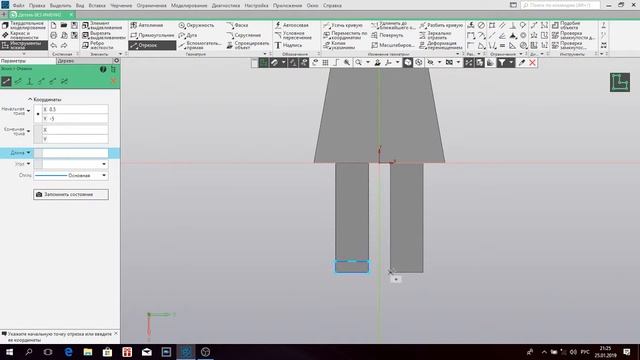Open the angle value combo box arrow
Viewport: 640px width, 360px height.
click(104, 164)
